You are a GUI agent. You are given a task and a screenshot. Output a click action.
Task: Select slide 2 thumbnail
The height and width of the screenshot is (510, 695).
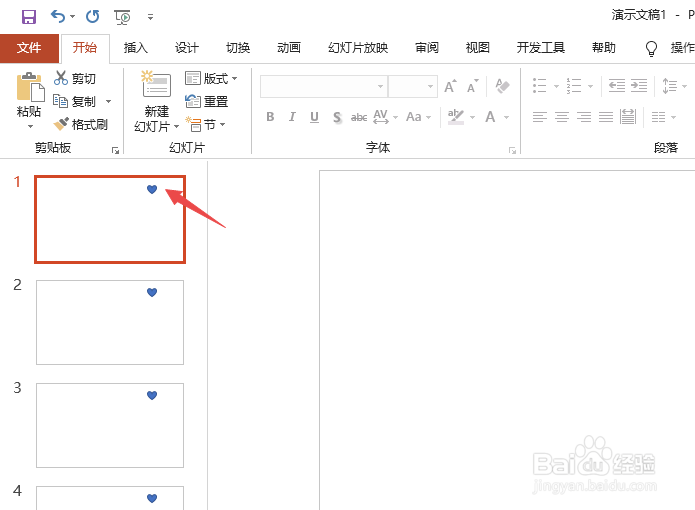click(x=110, y=322)
